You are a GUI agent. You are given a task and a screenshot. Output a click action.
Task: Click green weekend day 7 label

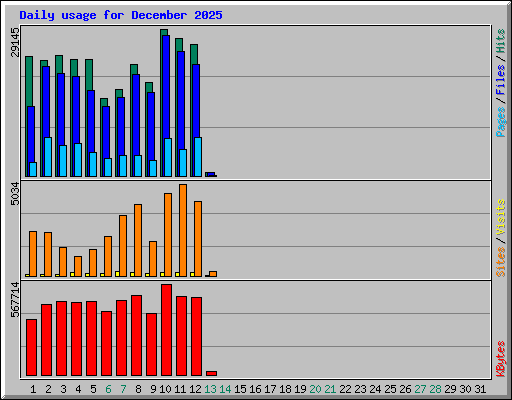pyautogui.click(x=123, y=389)
